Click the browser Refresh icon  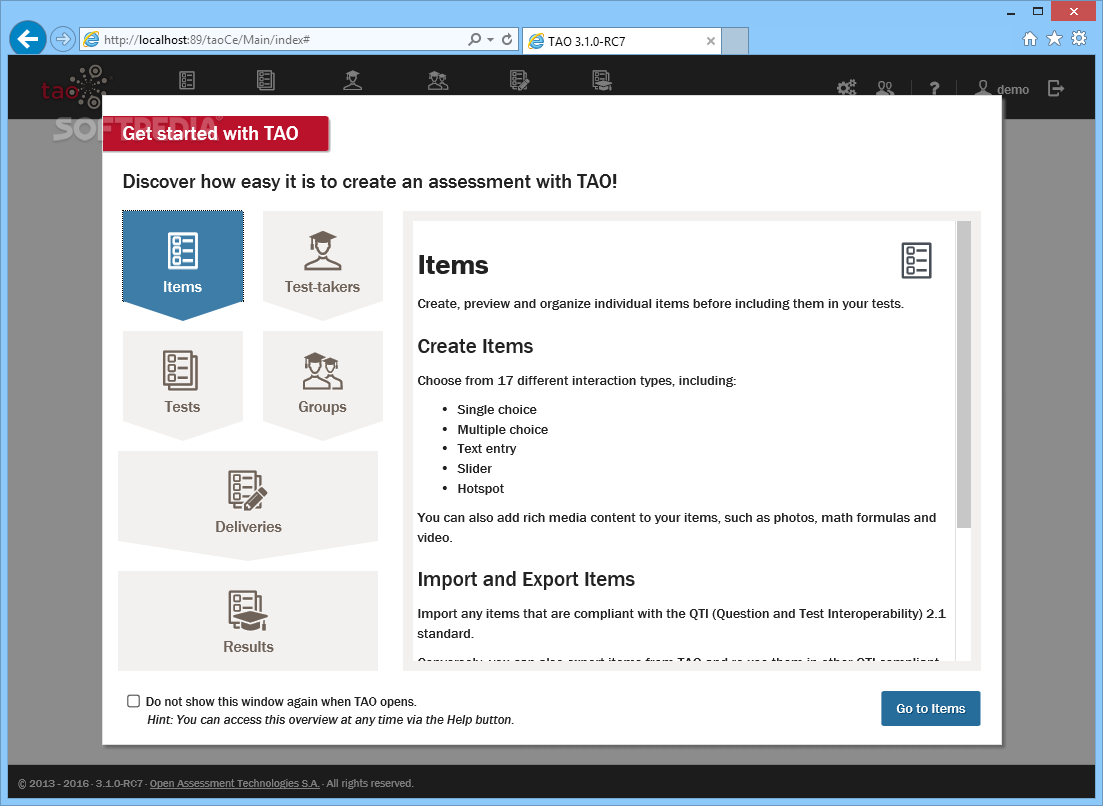coord(507,39)
